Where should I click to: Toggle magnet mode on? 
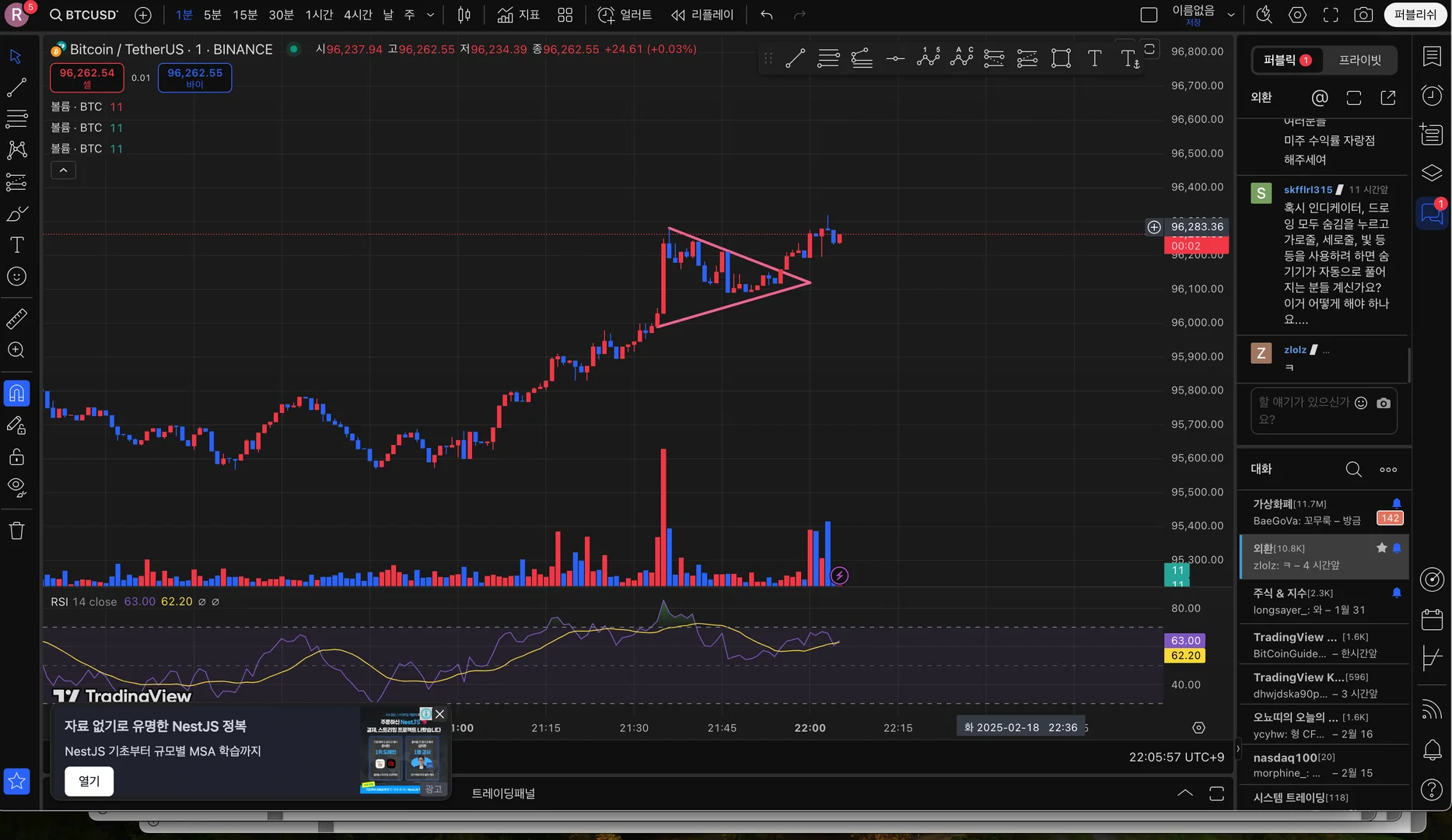(x=16, y=394)
